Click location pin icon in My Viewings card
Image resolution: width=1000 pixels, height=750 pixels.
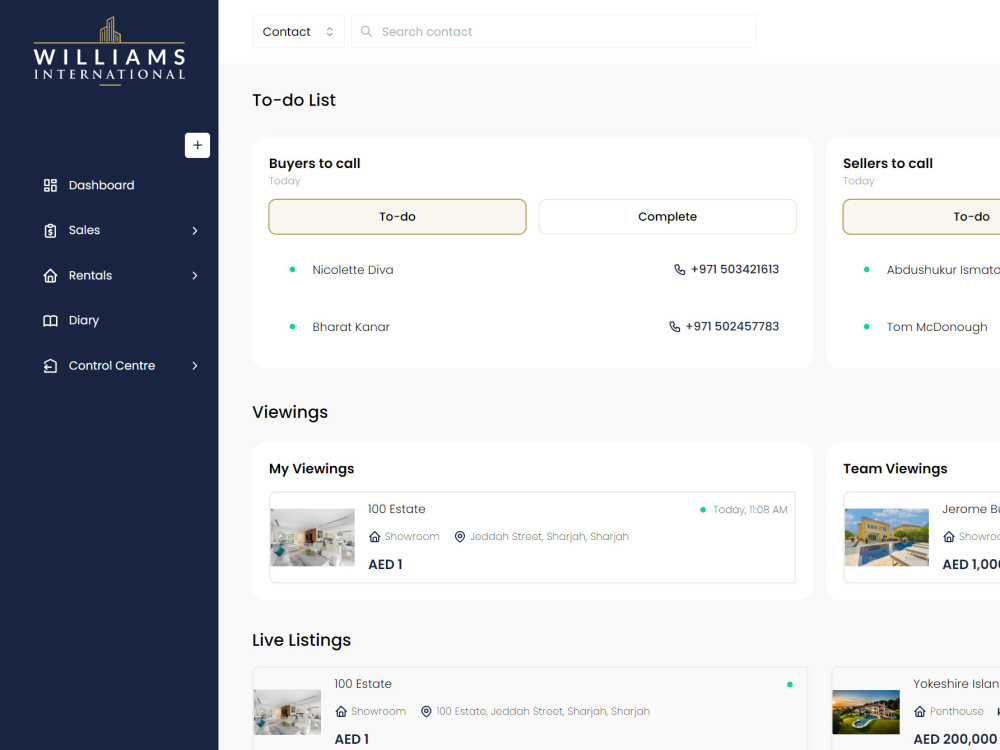click(459, 536)
